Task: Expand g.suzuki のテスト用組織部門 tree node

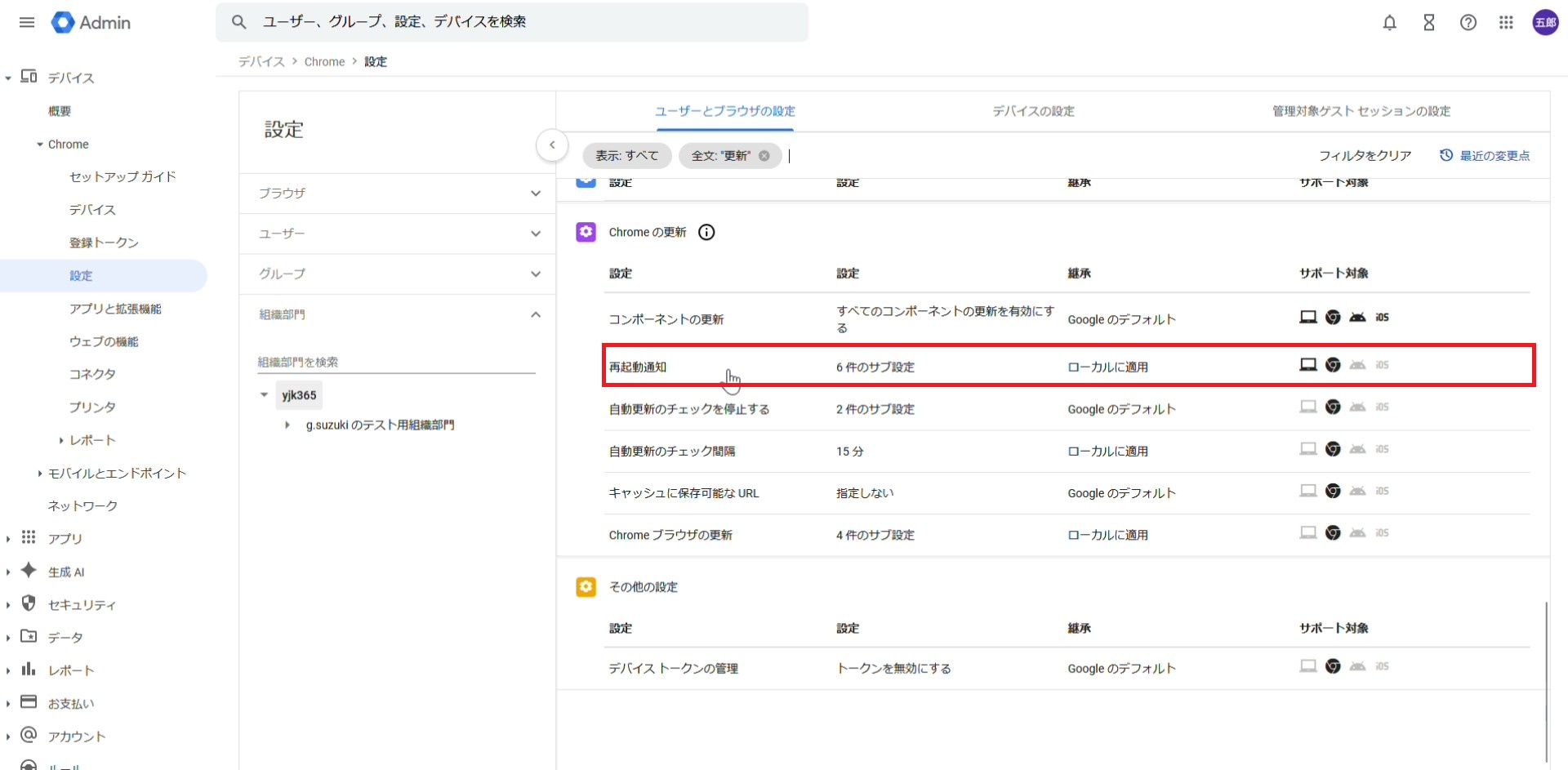Action: coord(287,425)
